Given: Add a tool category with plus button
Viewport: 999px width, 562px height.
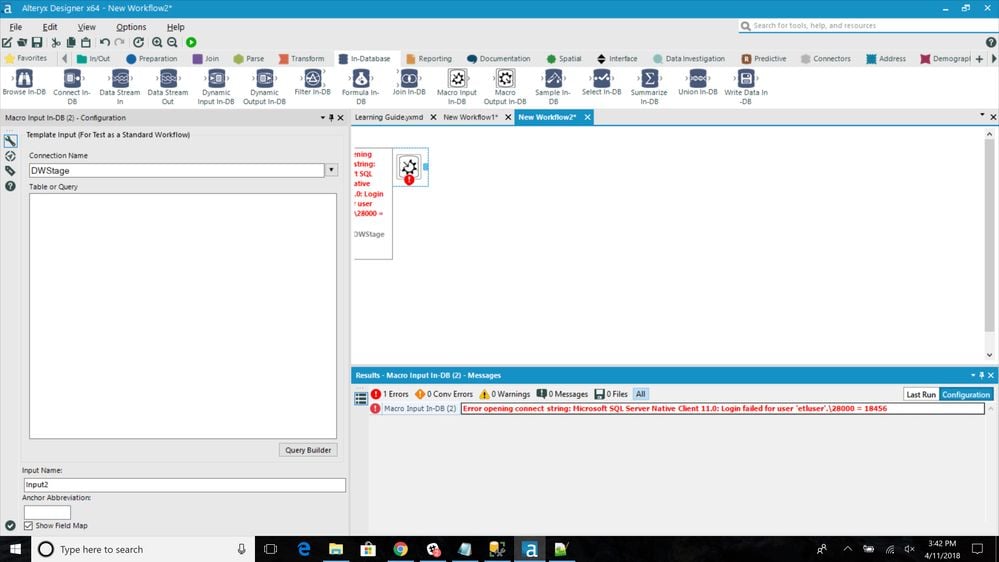Looking at the screenshot, I should click(x=979, y=59).
